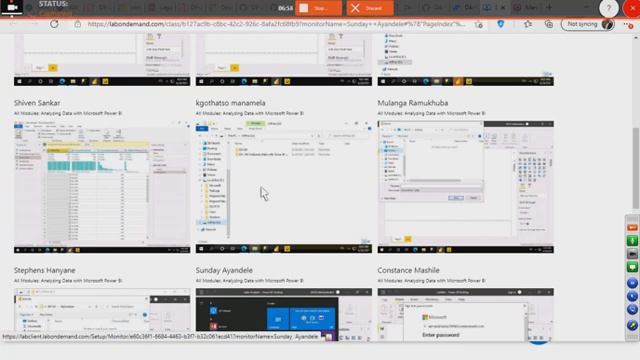Click the name Sunday Ayandele
This screenshot has width=640, height=360.
click(x=224, y=270)
